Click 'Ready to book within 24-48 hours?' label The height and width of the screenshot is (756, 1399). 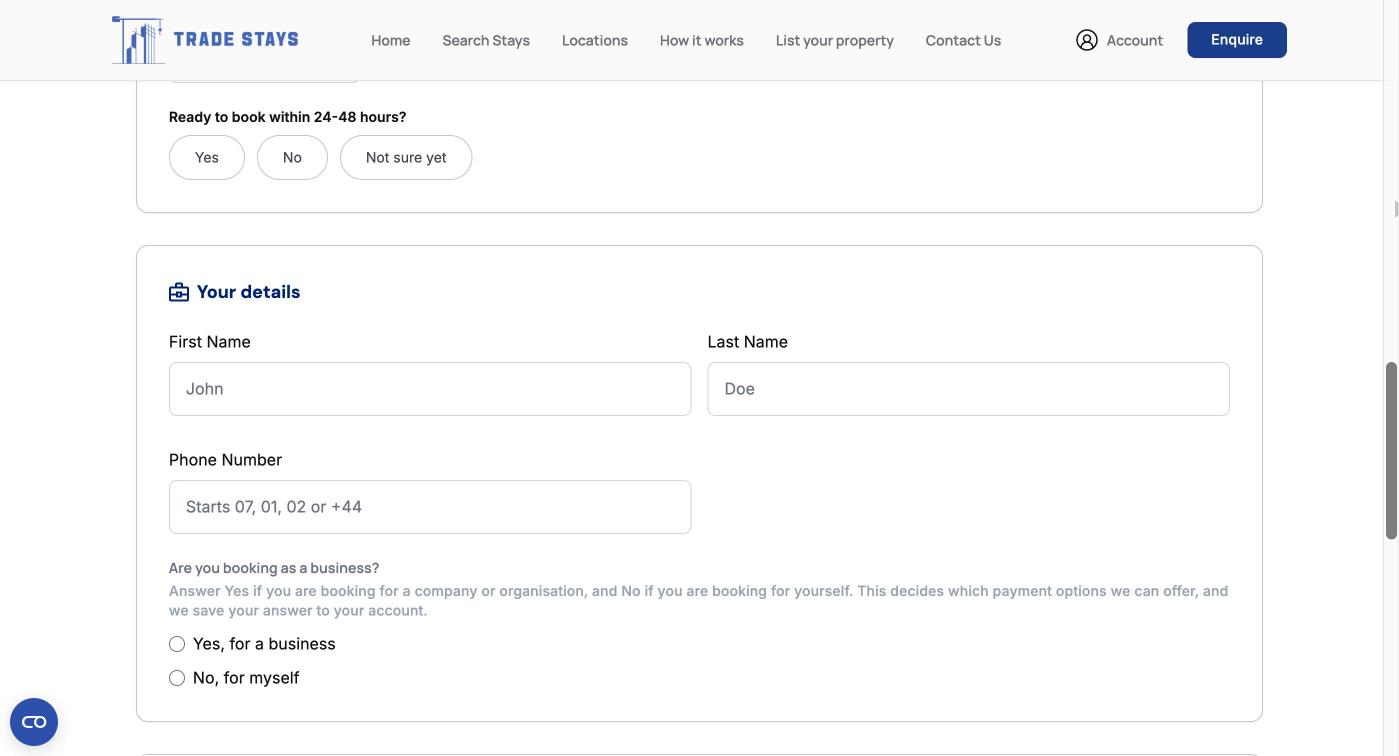click(288, 117)
